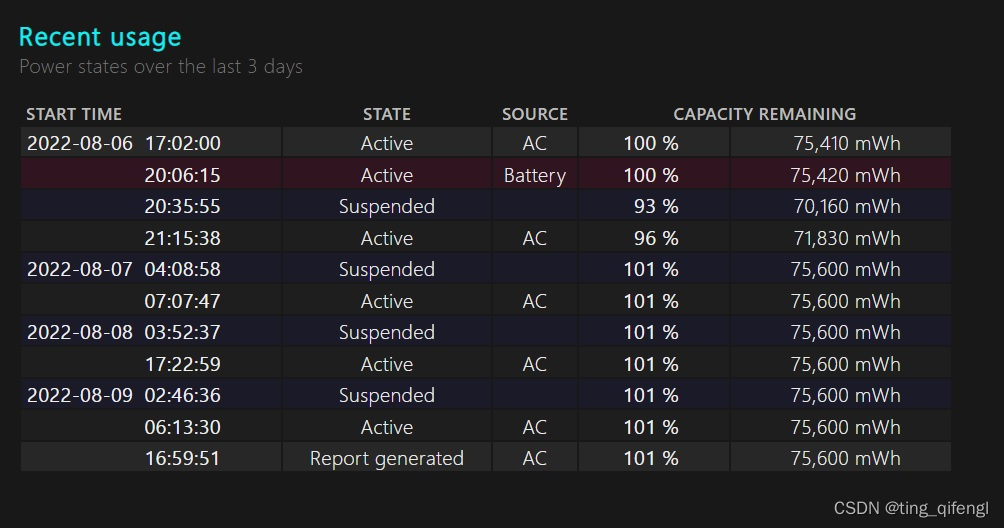Select the Suspended state at 20:35:55
The image size is (1004, 528).
(386, 206)
